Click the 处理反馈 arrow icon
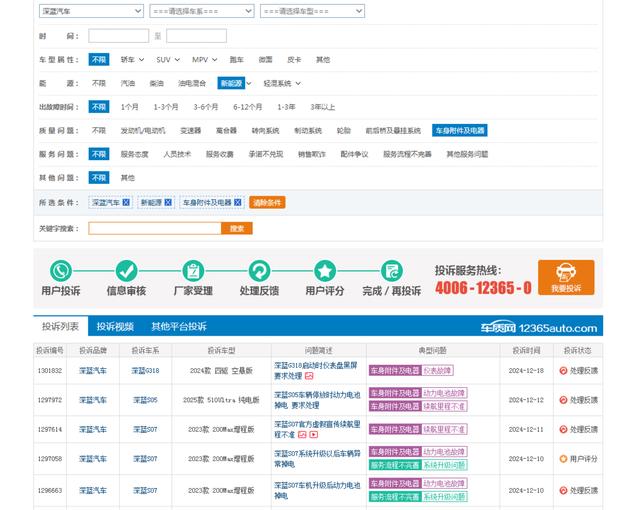 click(259, 271)
